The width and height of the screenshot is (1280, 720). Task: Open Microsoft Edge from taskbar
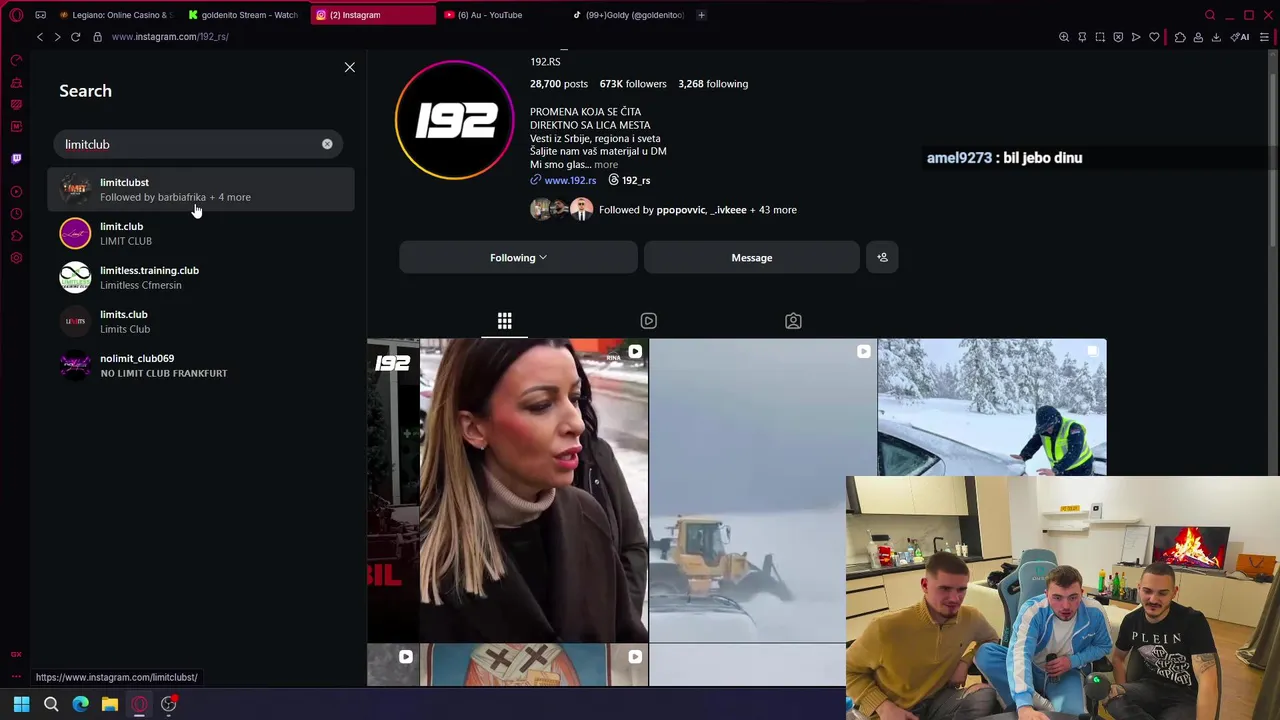[80, 704]
